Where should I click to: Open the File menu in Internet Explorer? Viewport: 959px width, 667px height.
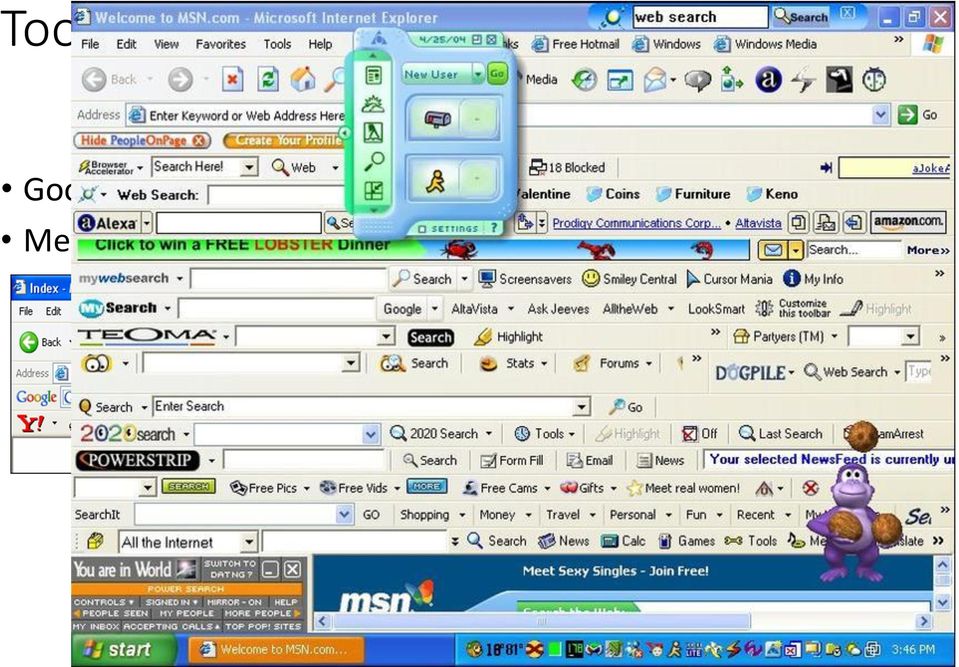coord(90,44)
